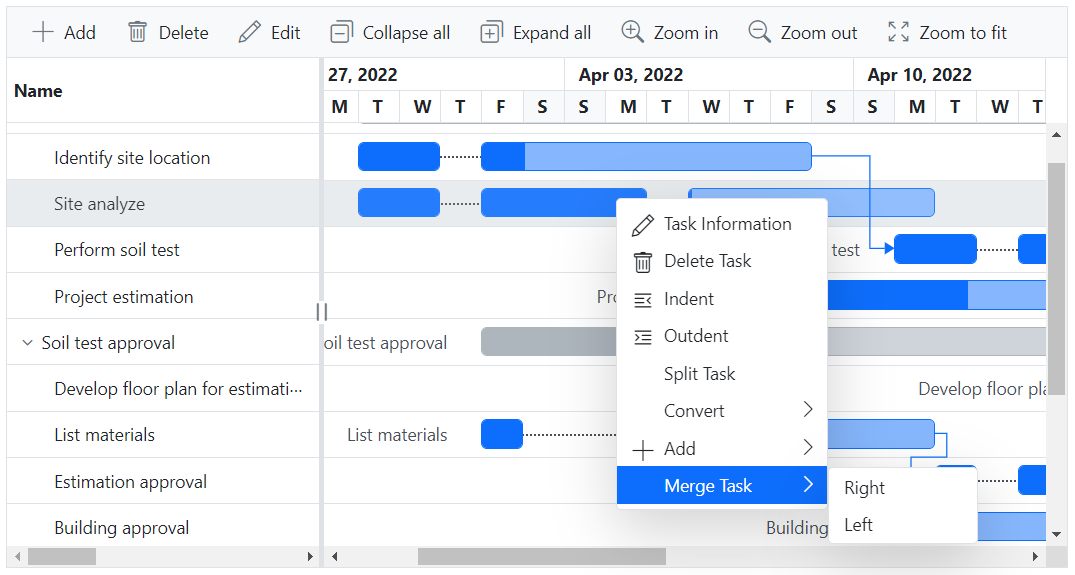Choose Delete Task menu entry
The height and width of the screenshot is (575, 1075).
[x=722, y=261]
